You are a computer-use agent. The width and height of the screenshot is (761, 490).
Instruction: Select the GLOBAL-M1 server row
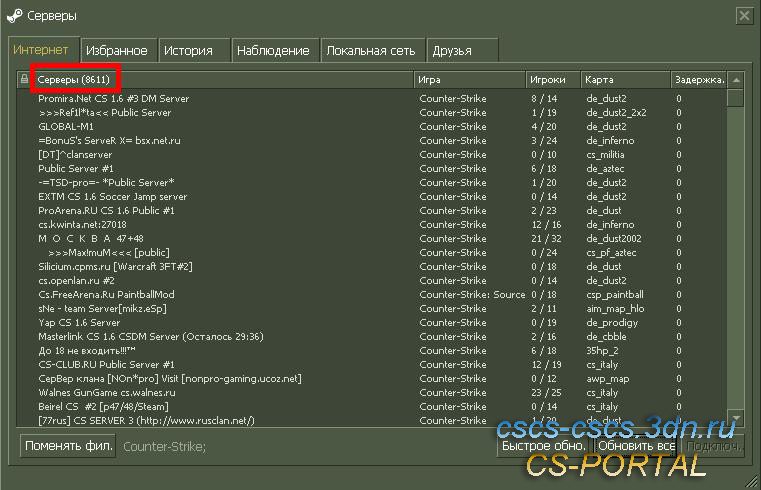point(66,127)
